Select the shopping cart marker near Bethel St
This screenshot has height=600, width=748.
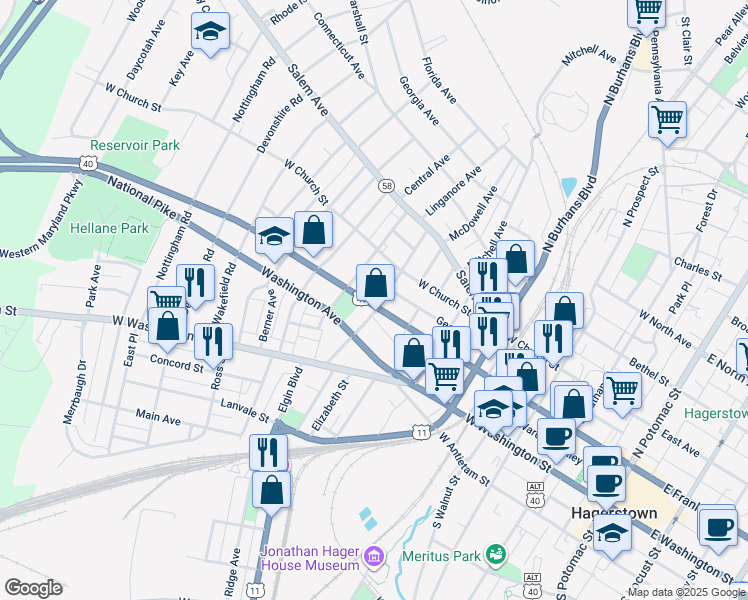[x=622, y=392]
